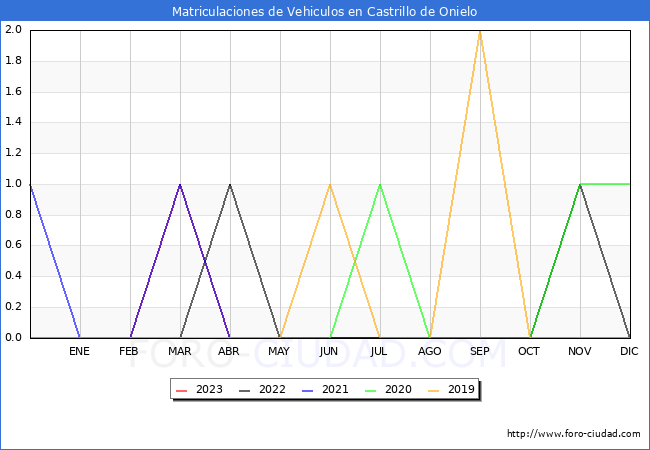Screen dimensions: 650x450
Task: Click the 1.8 y-axis value
Action: pos(13,60)
